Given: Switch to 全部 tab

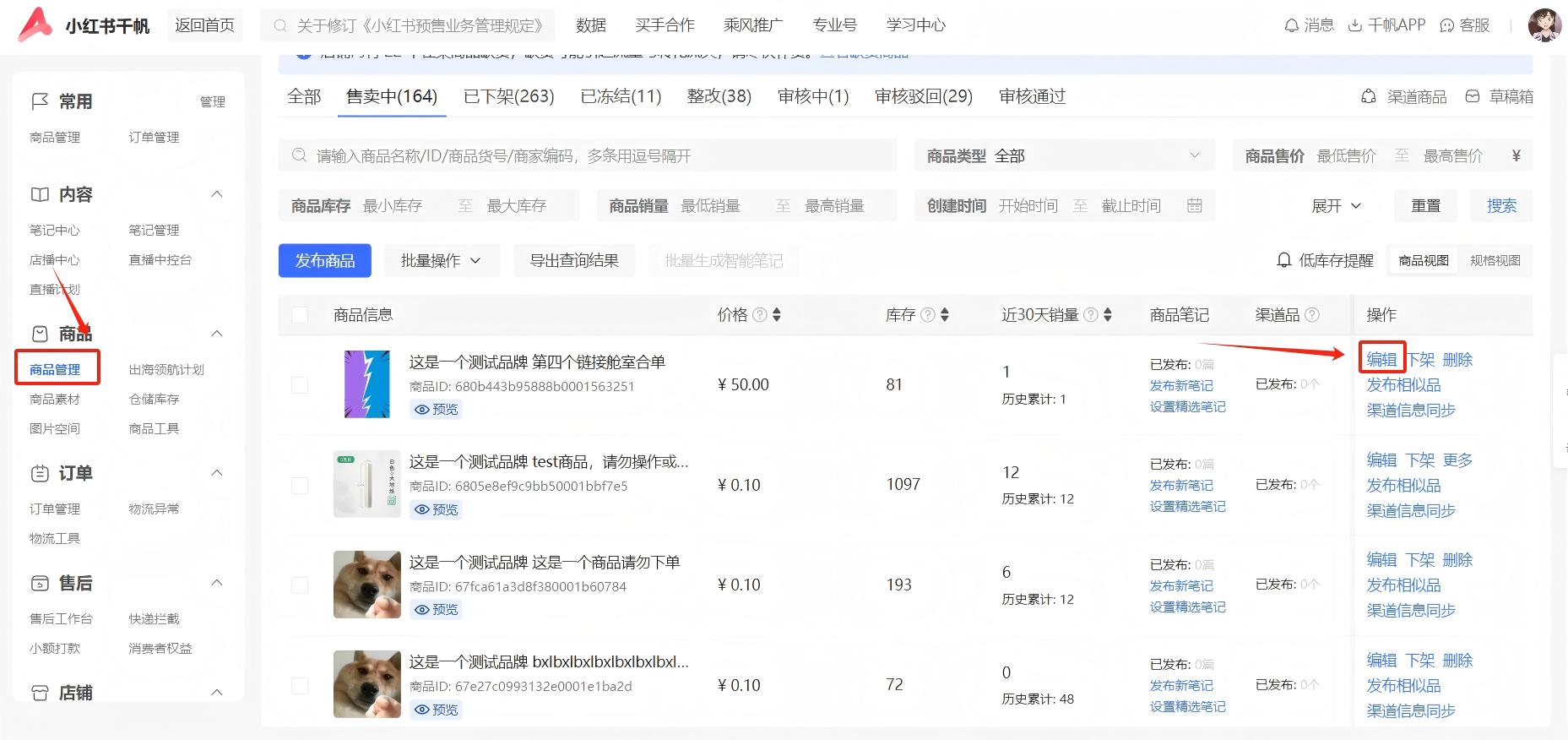Looking at the screenshot, I should click(x=304, y=96).
